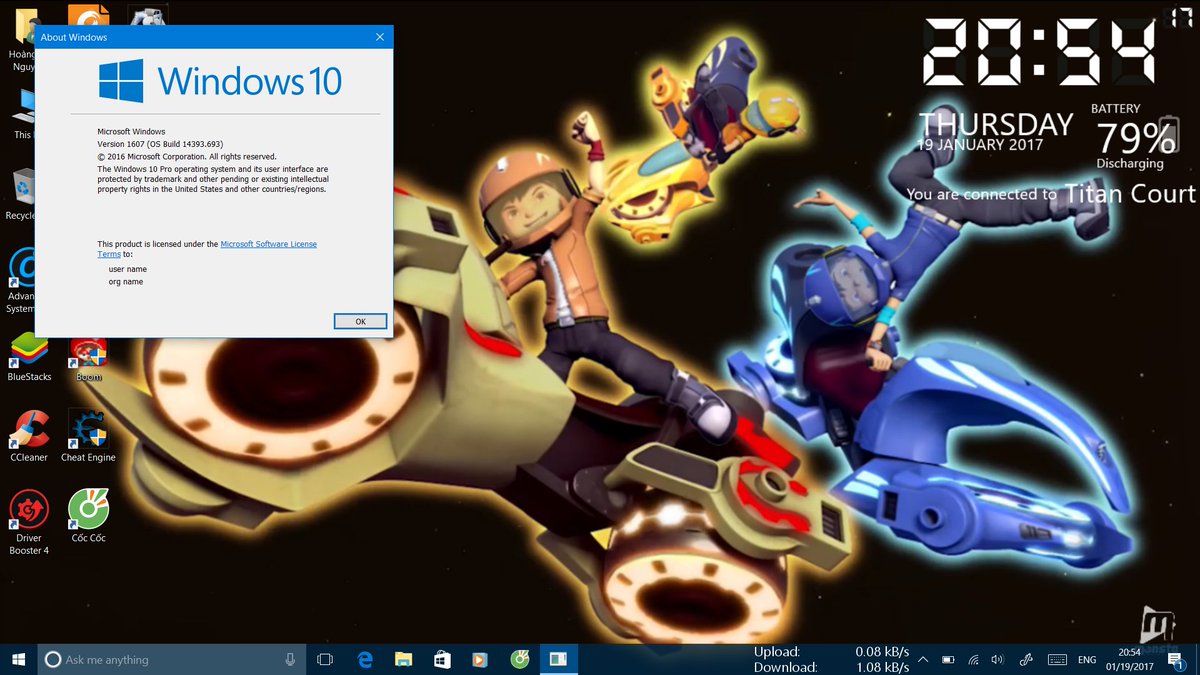Show hidden system tray icons
The width and height of the screenshot is (1200, 675).
coord(923,659)
